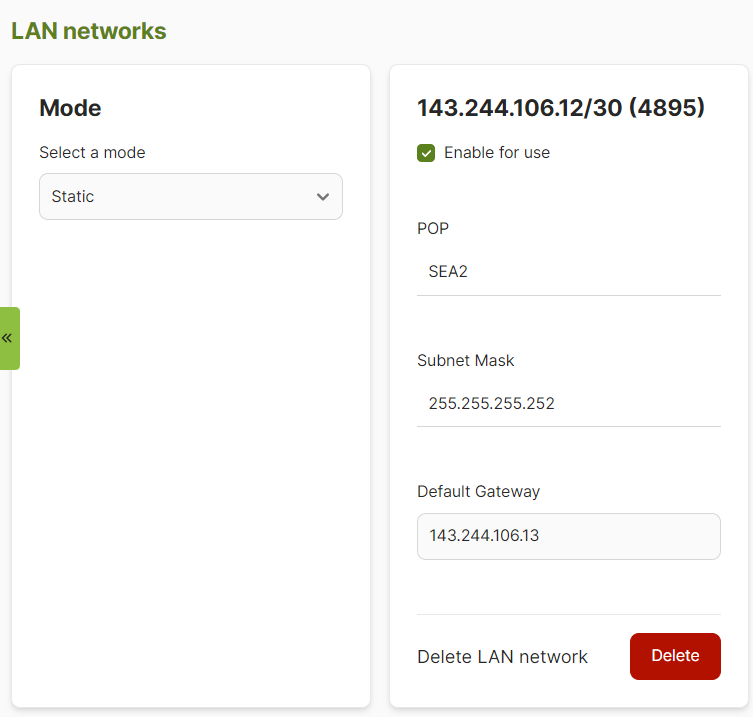
Task: Click the Default Gateway label
Action: 478,491
